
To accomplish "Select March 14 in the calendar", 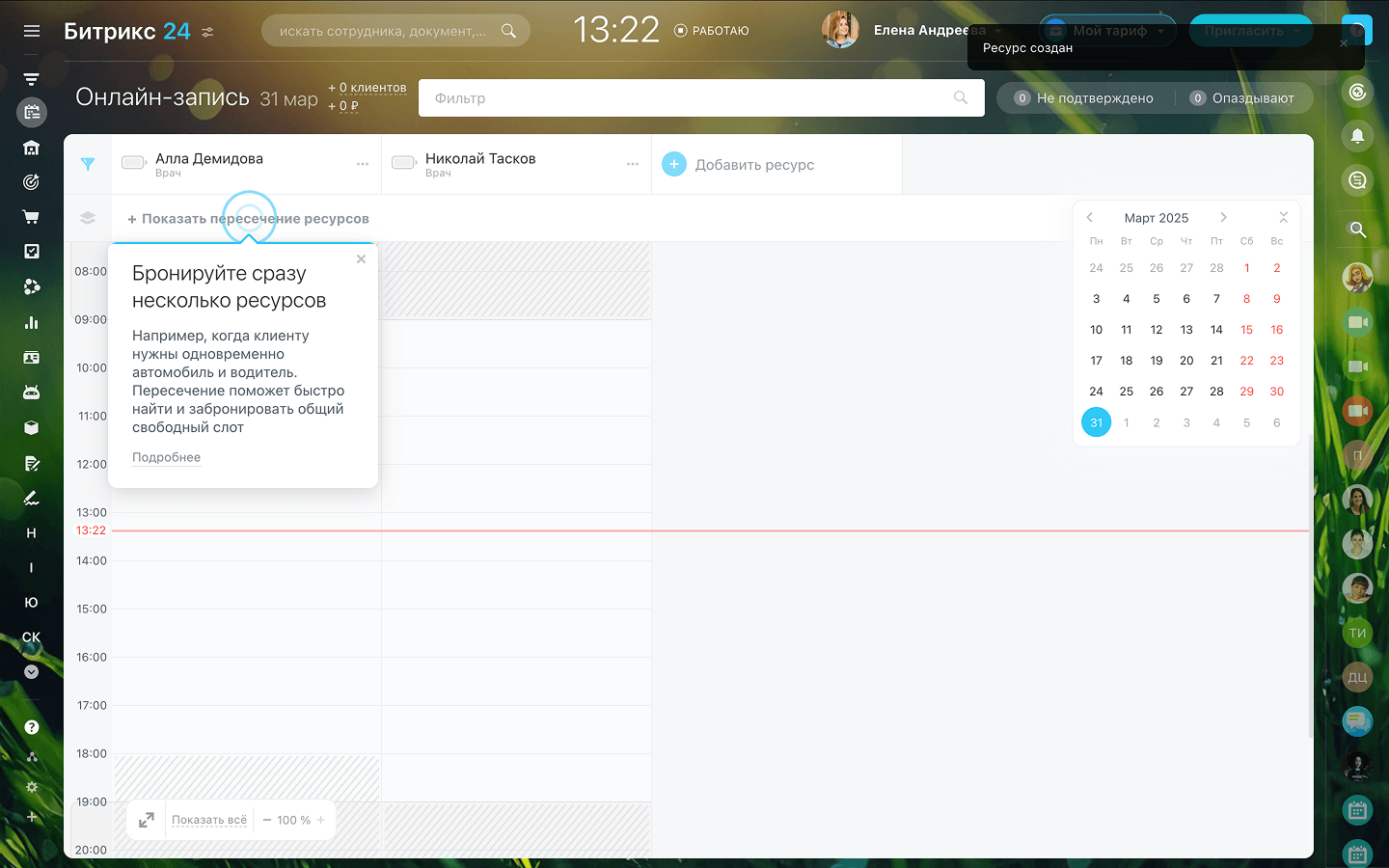I will coord(1216,330).
